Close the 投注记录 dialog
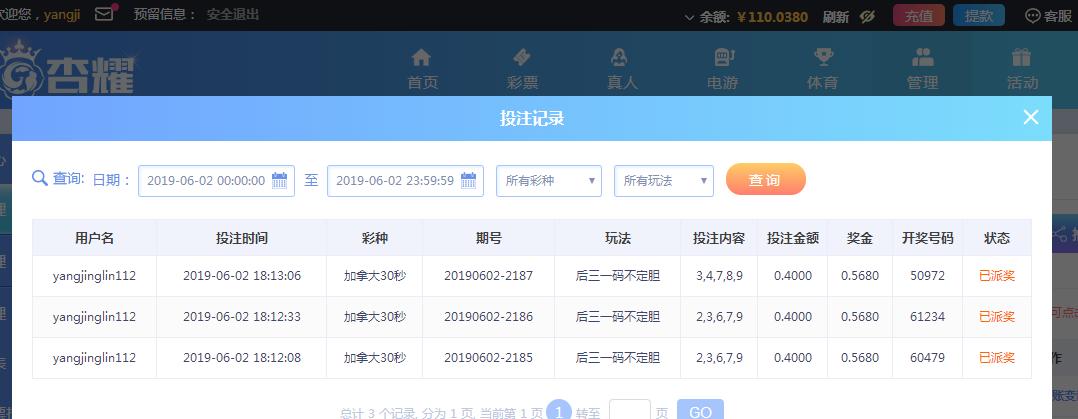The image size is (1078, 419). [1031, 118]
